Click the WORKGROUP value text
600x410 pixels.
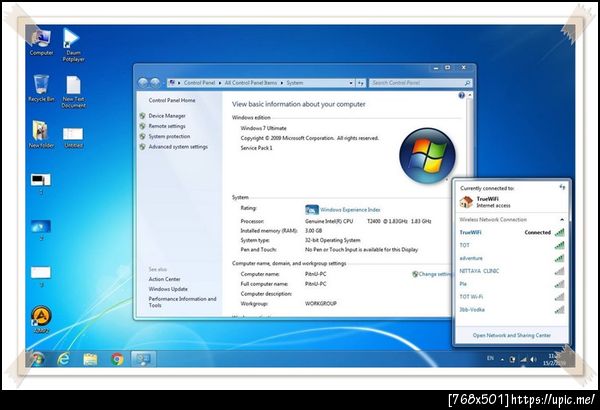point(321,304)
